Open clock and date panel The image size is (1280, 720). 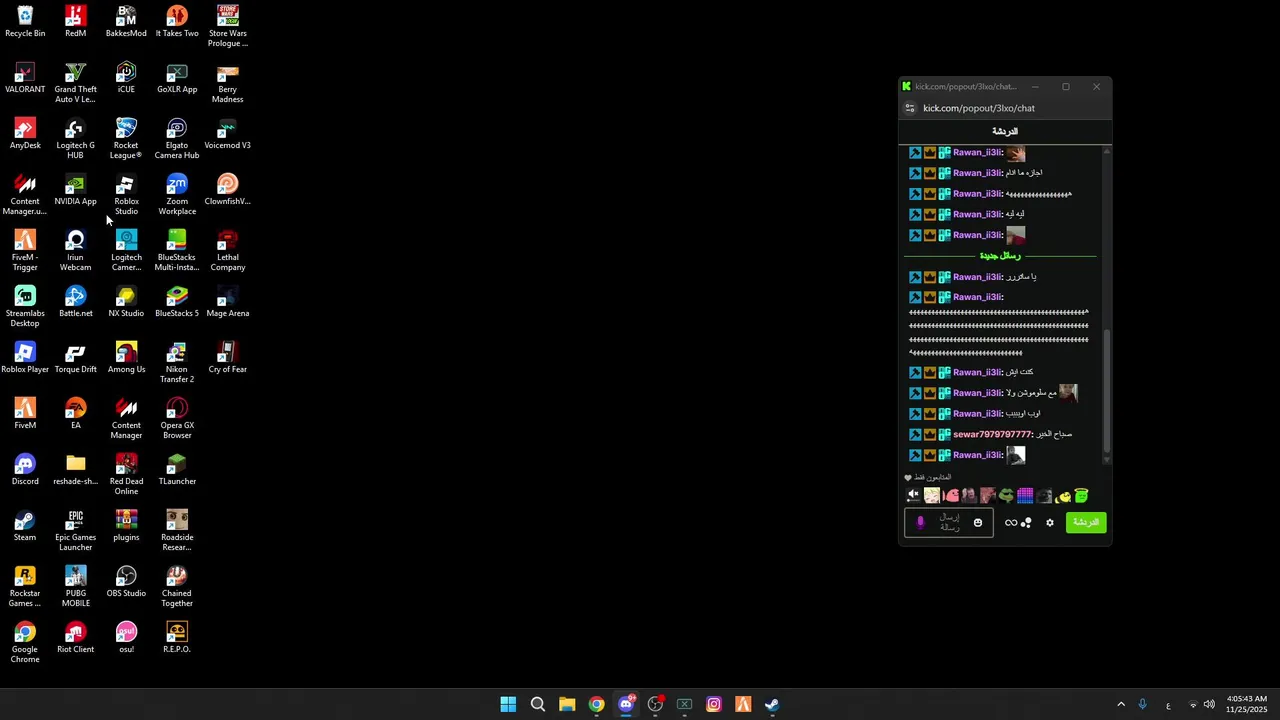[x=1247, y=704]
